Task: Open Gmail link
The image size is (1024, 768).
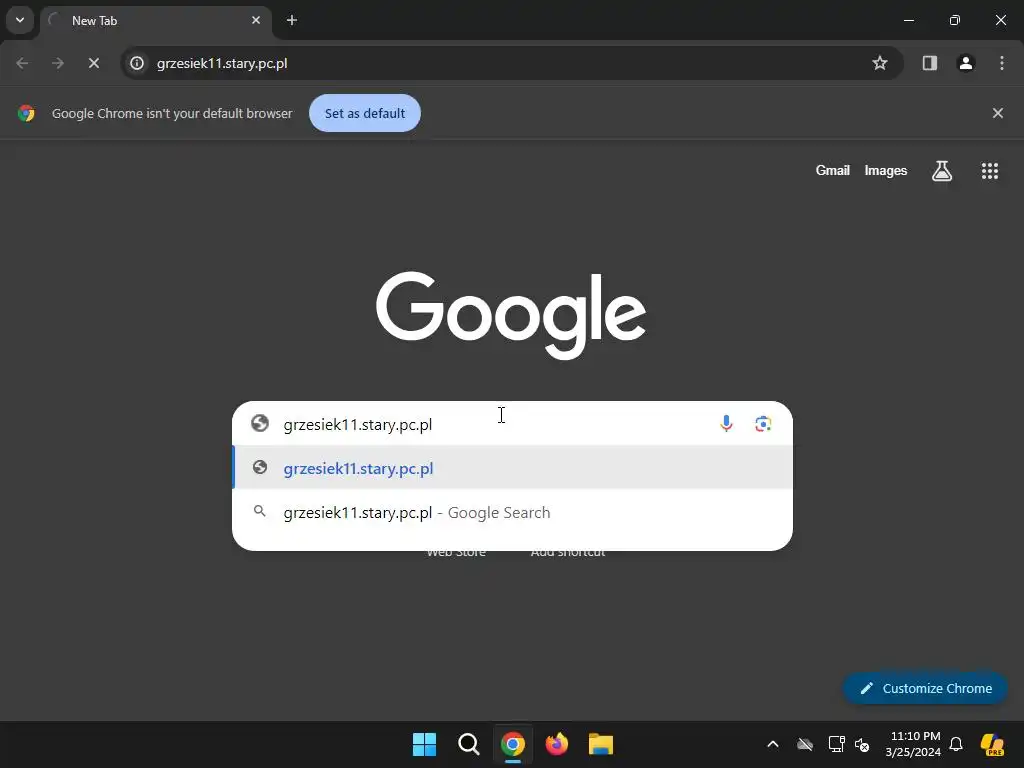Action: tap(833, 170)
